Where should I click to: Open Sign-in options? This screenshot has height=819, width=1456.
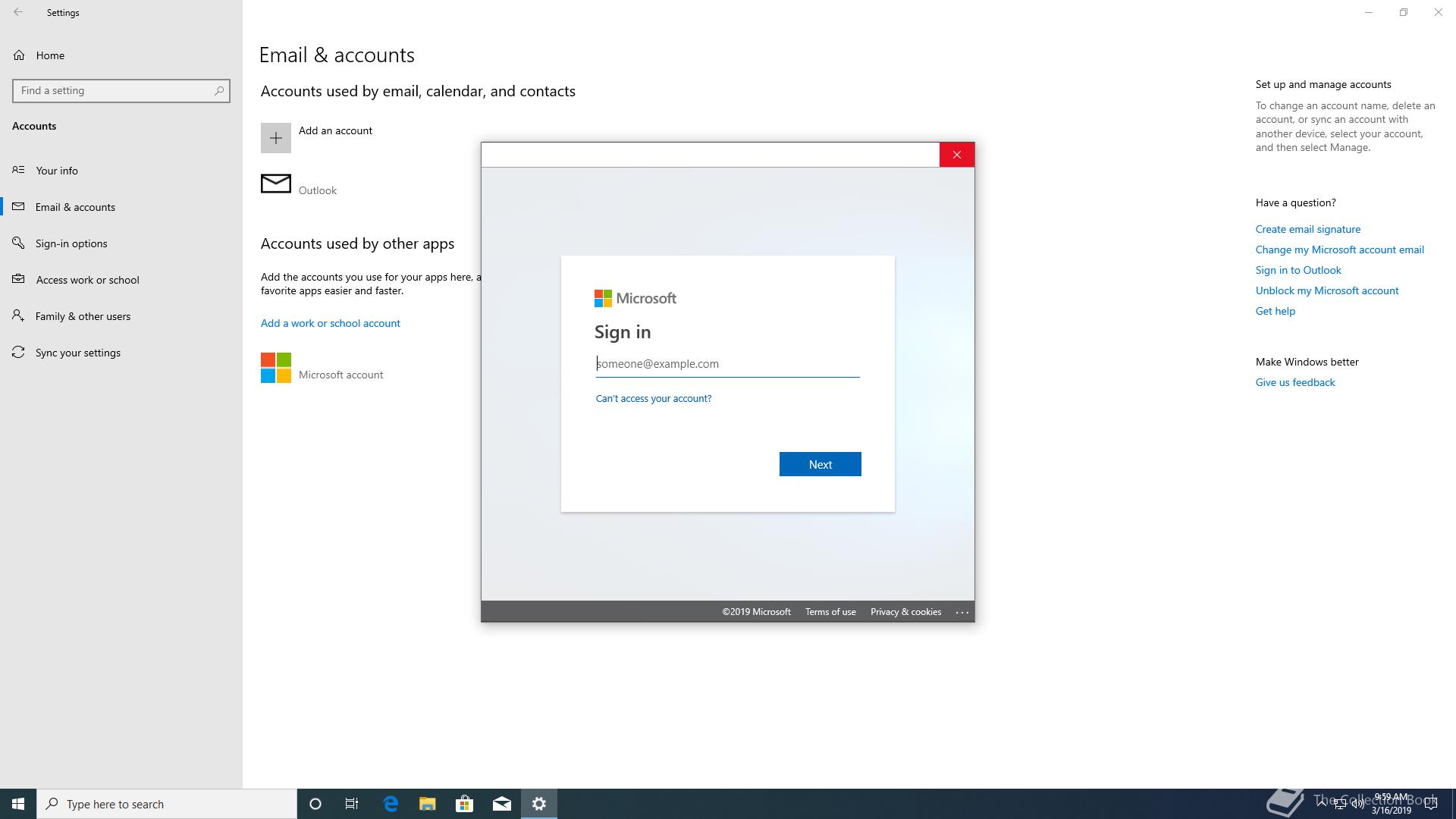[121, 243]
